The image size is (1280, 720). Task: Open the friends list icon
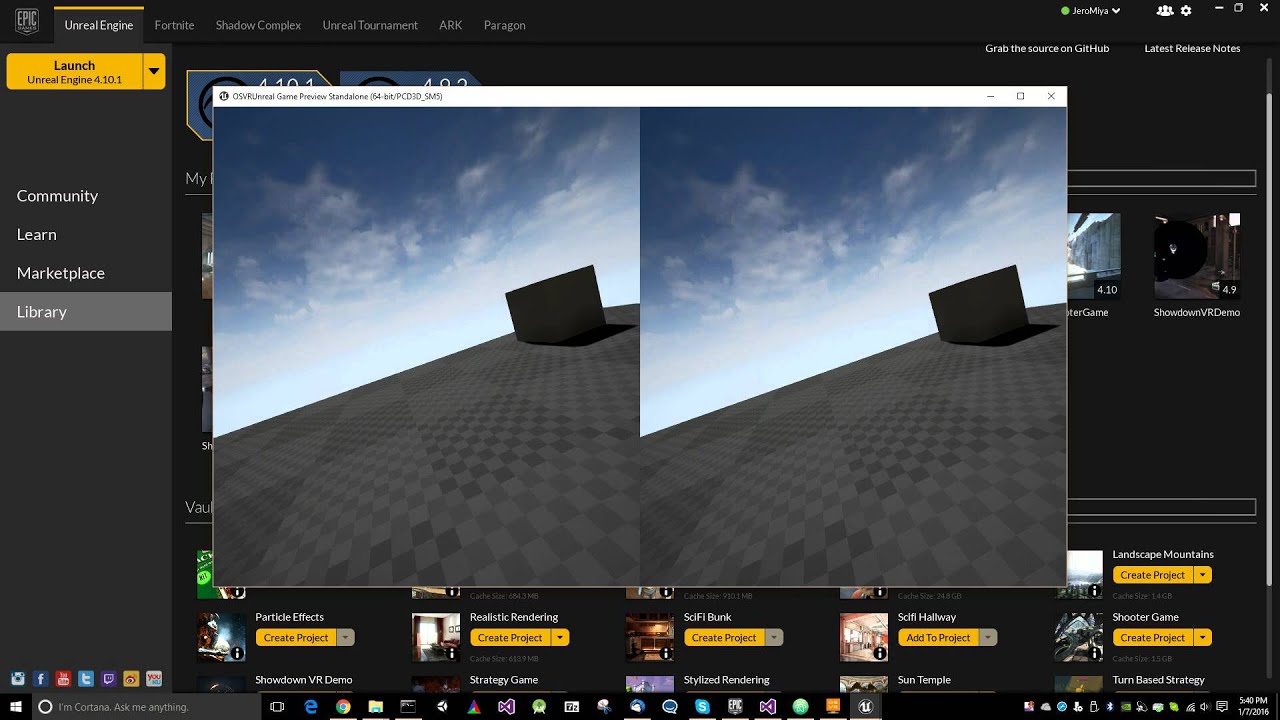pyautogui.click(x=1164, y=11)
